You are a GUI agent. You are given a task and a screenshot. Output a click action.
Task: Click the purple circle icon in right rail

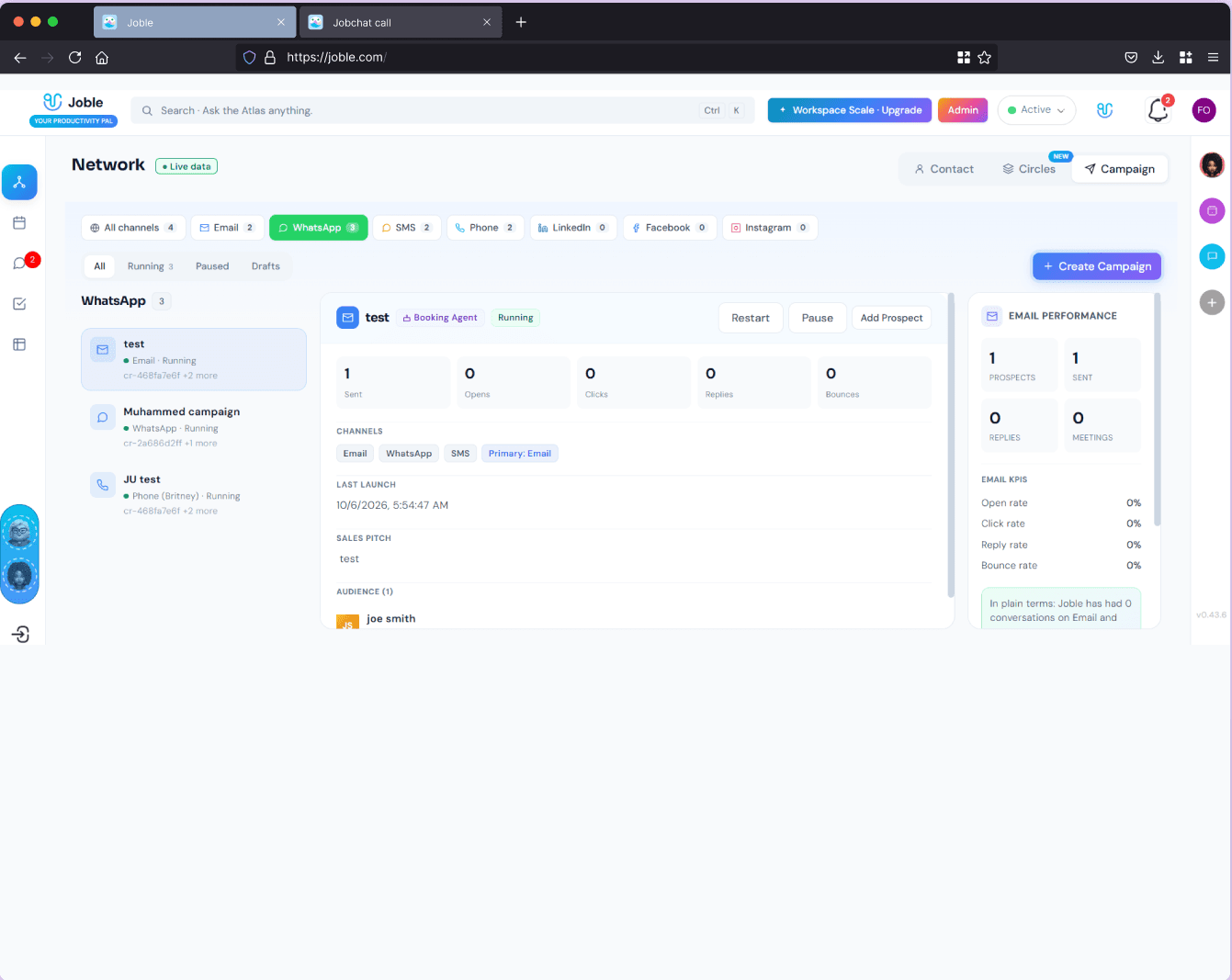click(1212, 210)
